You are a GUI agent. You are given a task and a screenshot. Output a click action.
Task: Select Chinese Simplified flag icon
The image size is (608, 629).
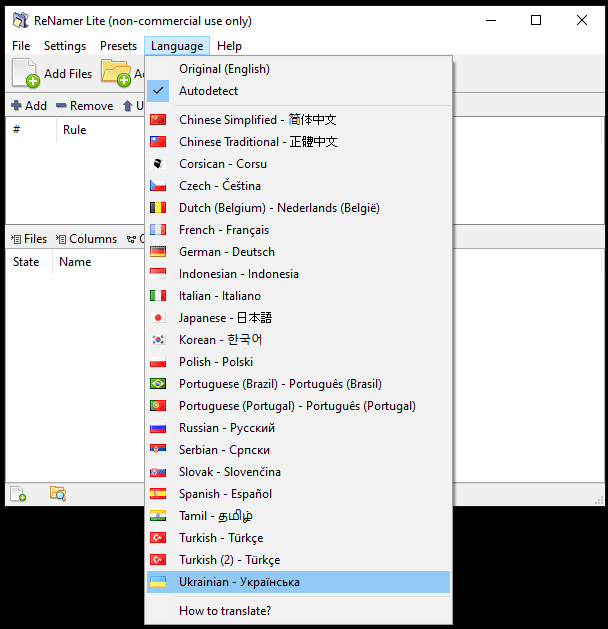coord(158,120)
